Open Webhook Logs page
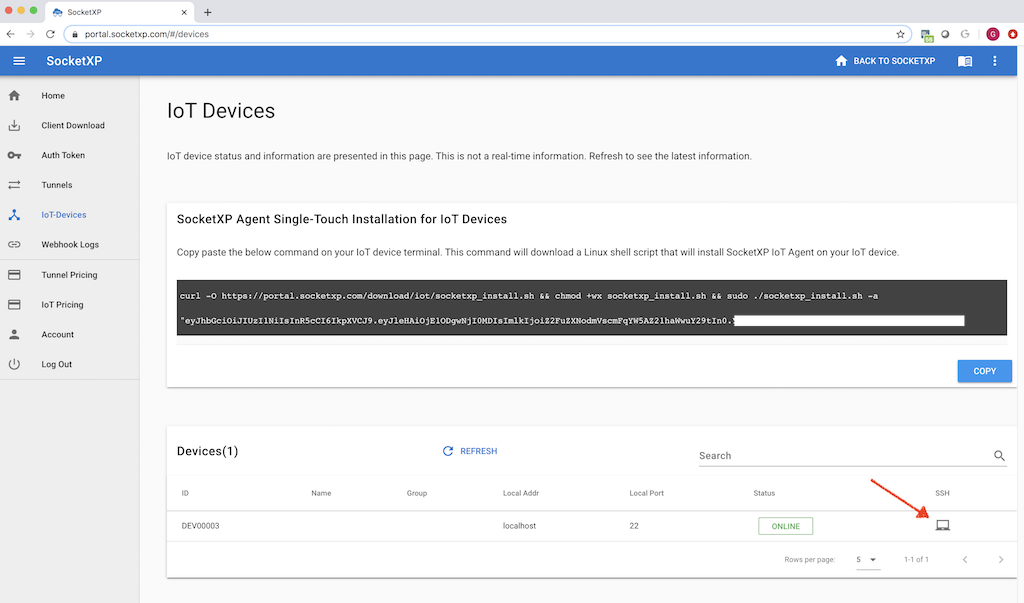1024x603 pixels. tap(70, 245)
